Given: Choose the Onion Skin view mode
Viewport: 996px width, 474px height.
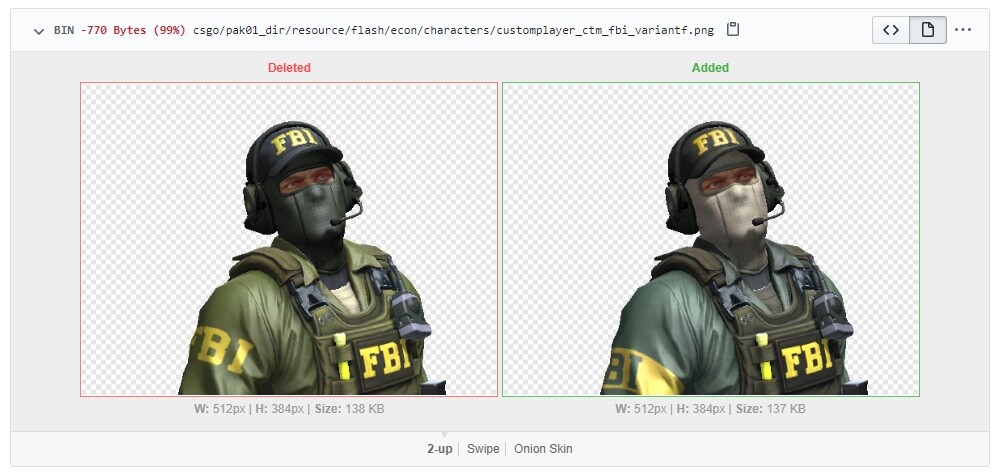Looking at the screenshot, I should [543, 449].
